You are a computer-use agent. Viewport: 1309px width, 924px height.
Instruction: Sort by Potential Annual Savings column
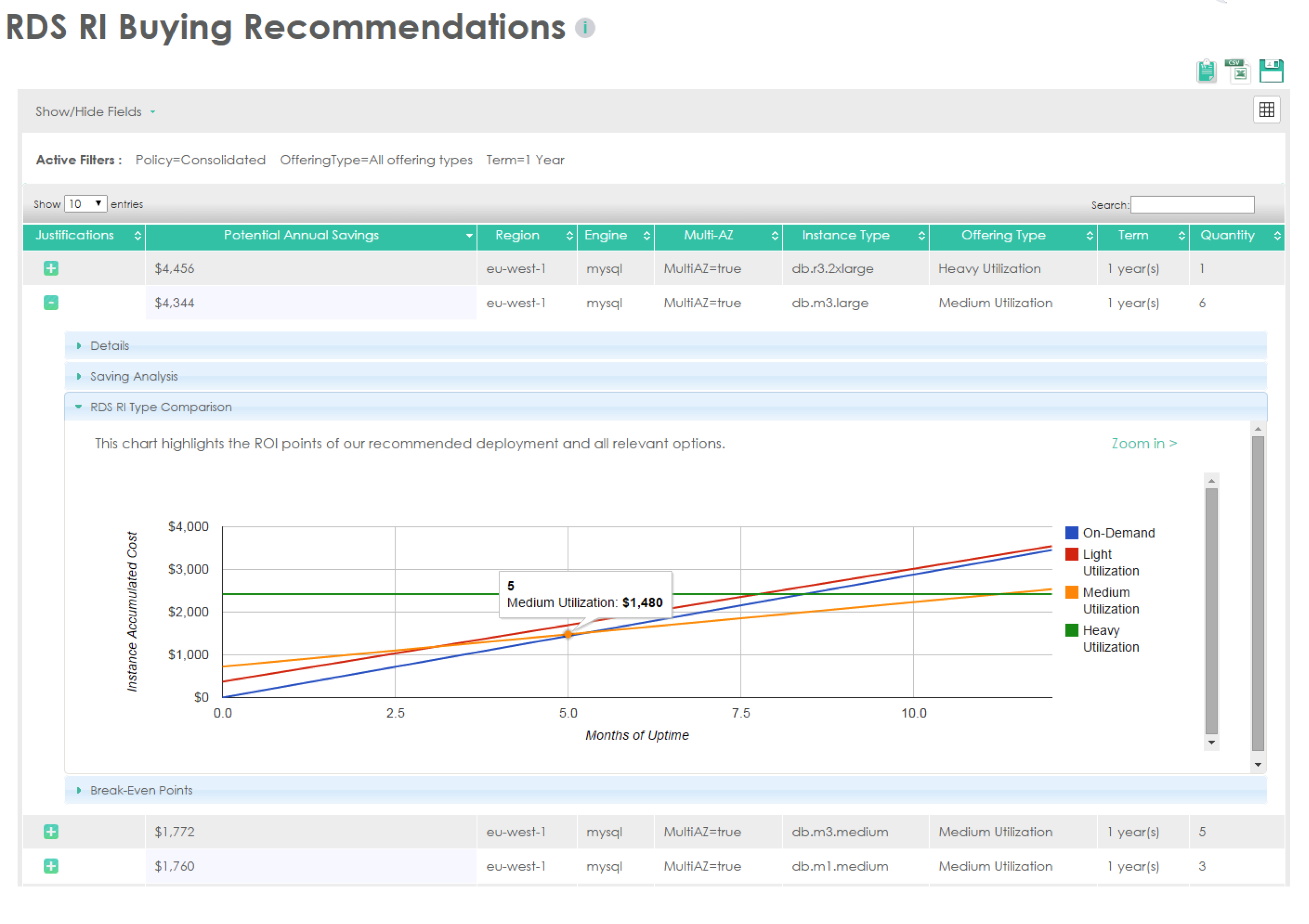[x=301, y=235]
